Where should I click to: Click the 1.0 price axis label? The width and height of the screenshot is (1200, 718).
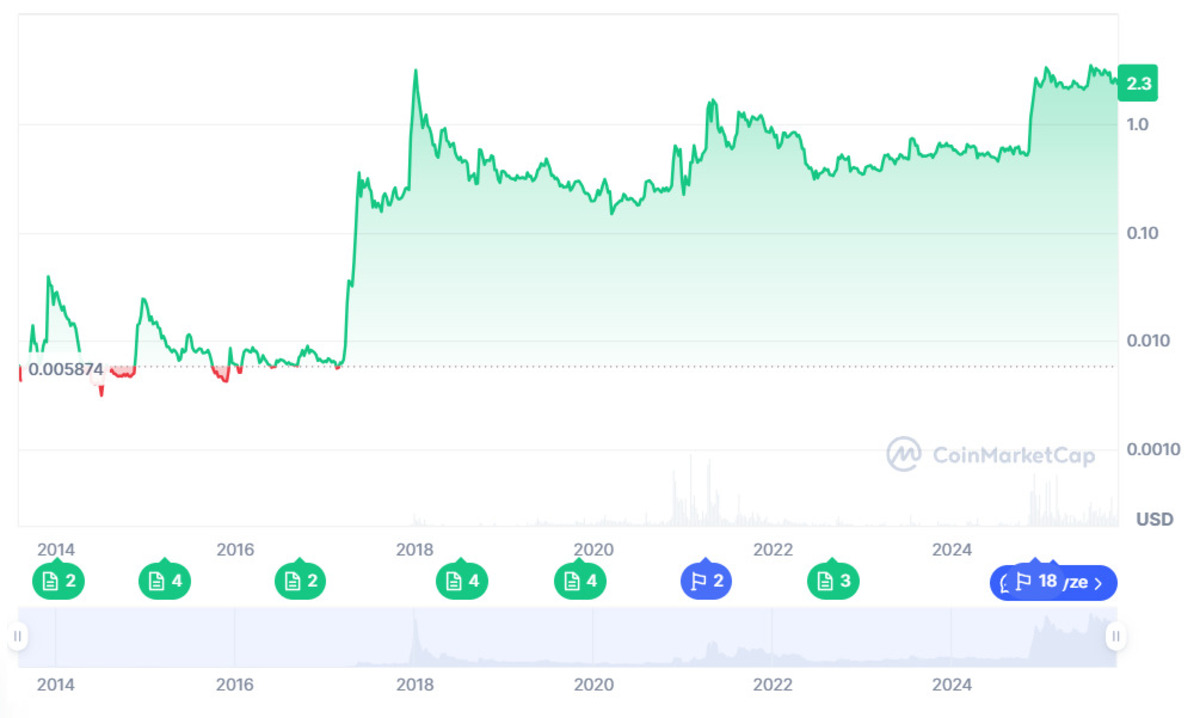[x=1136, y=125]
